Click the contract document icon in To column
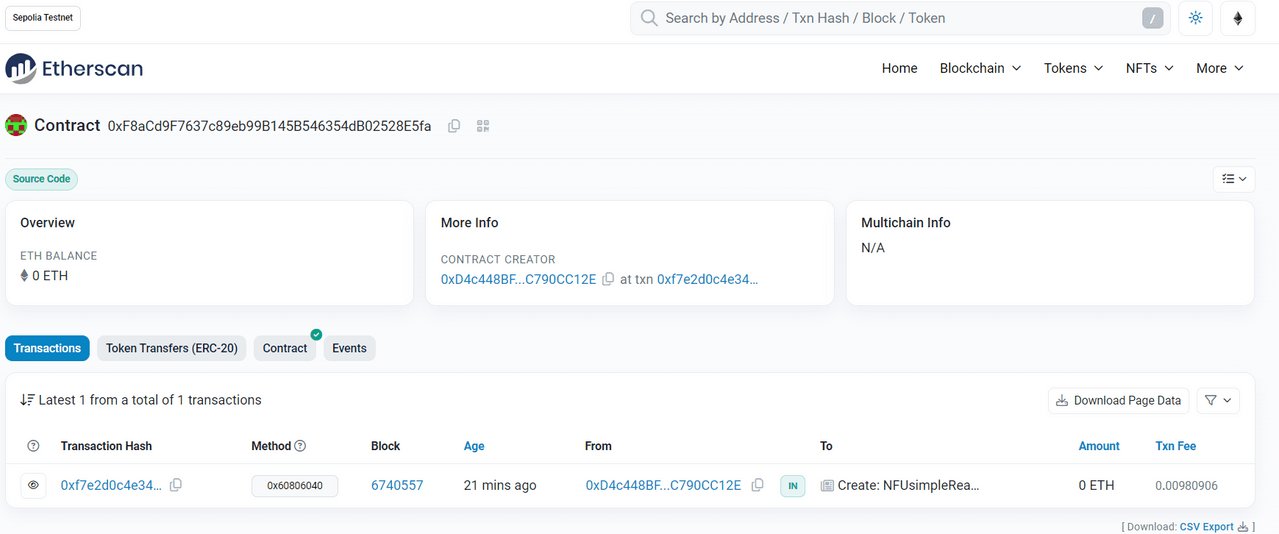This screenshot has height=534, width=1279. pyautogui.click(x=827, y=485)
